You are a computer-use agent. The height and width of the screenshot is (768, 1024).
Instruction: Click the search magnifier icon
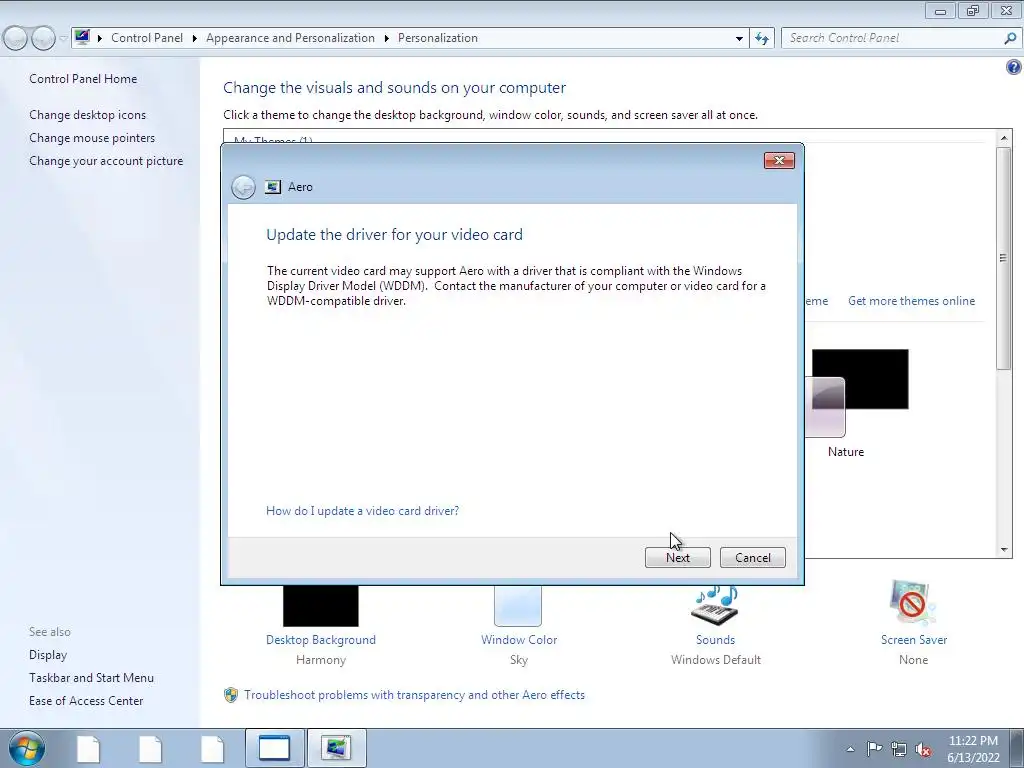coord(1010,39)
